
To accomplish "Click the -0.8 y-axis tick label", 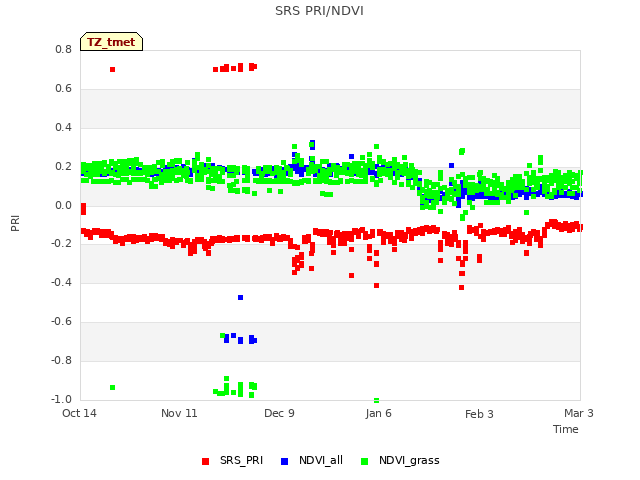I will coord(61,360).
